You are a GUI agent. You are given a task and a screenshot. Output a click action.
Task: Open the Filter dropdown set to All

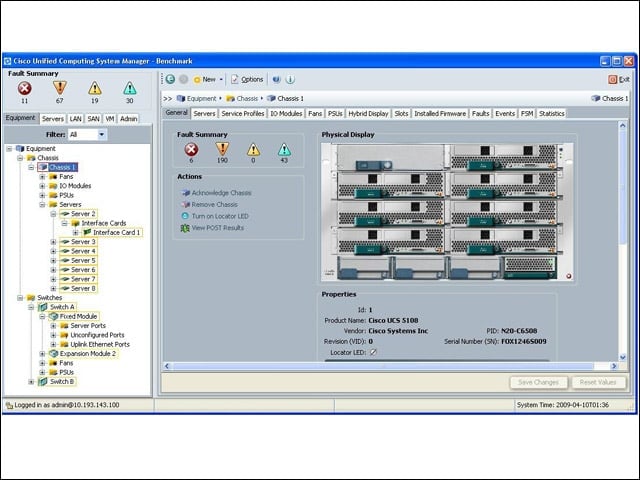click(x=87, y=134)
